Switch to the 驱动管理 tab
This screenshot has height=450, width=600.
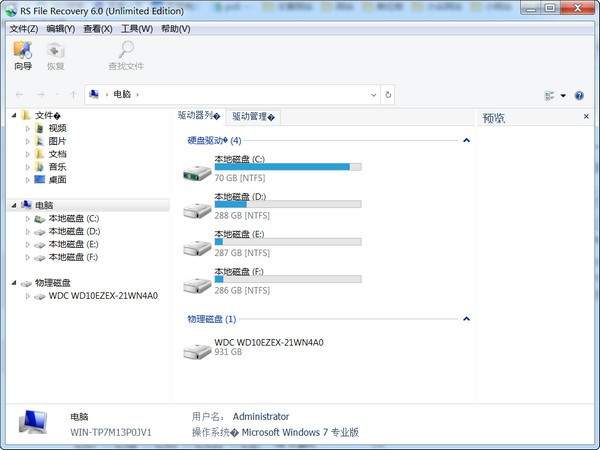click(252, 117)
